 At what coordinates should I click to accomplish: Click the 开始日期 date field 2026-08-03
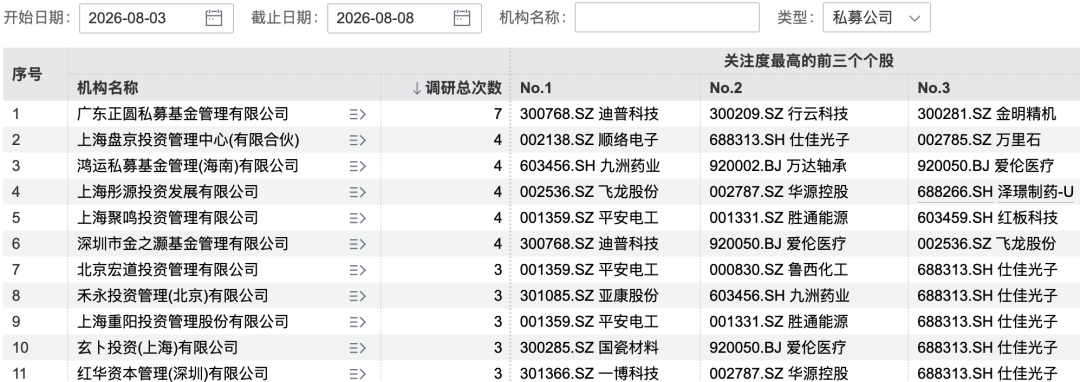(156, 18)
